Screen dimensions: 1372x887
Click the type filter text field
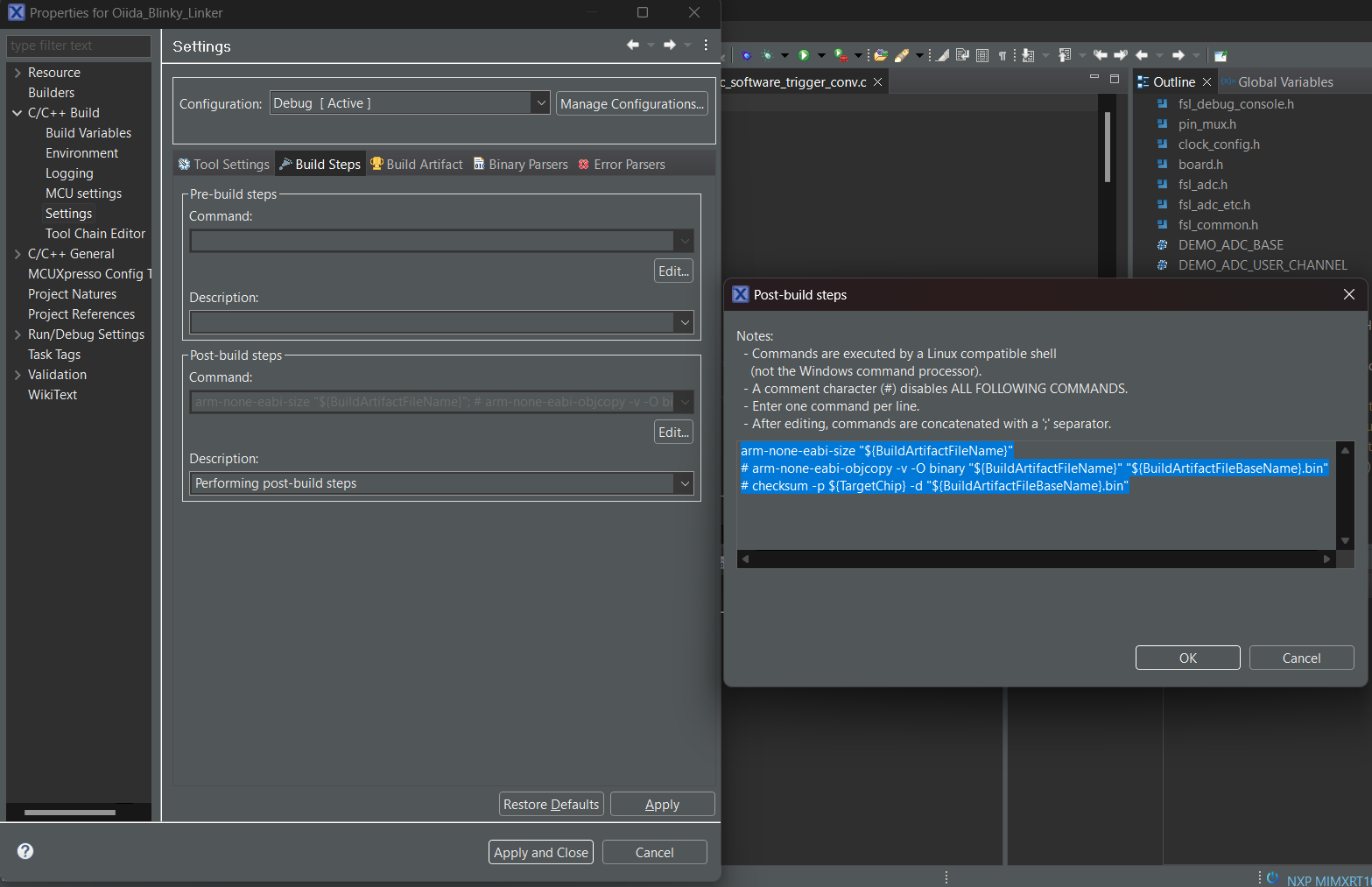click(x=77, y=46)
